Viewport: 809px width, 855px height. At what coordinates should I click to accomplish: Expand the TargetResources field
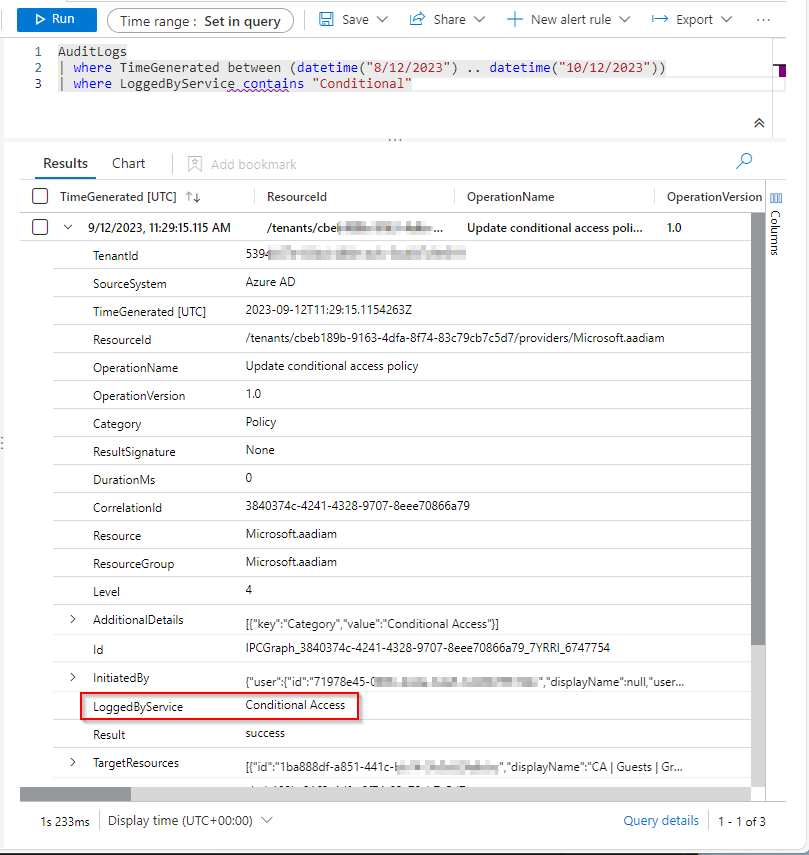point(73,762)
